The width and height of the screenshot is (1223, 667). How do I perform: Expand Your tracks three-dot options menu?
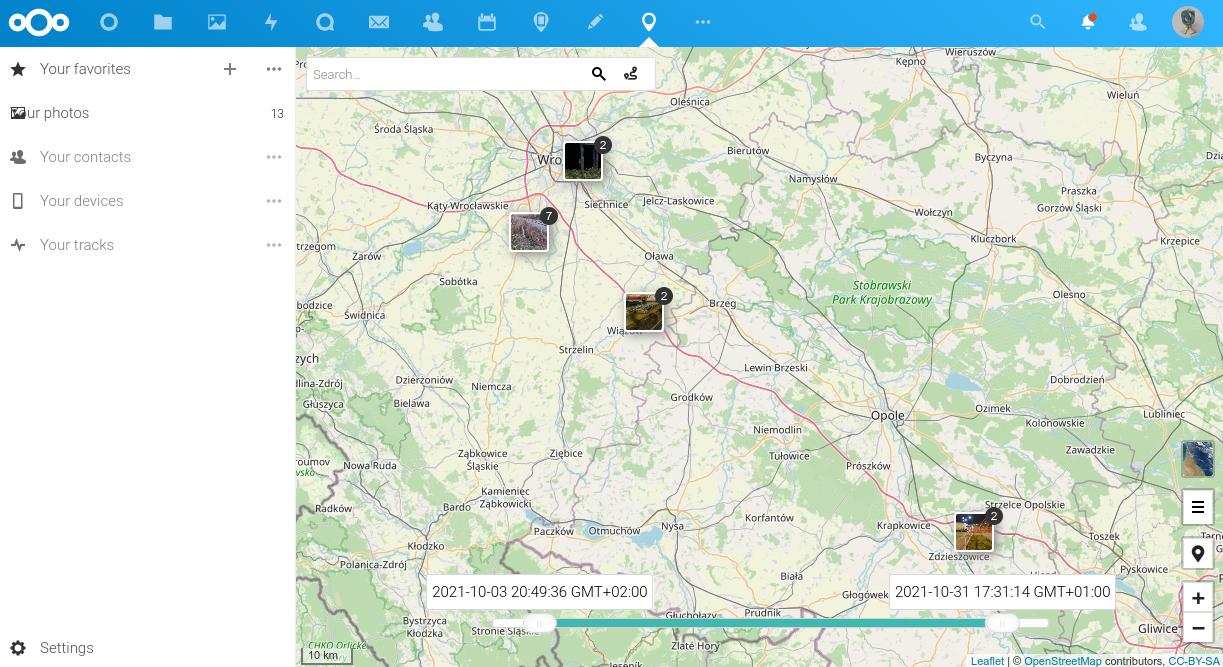(274, 245)
